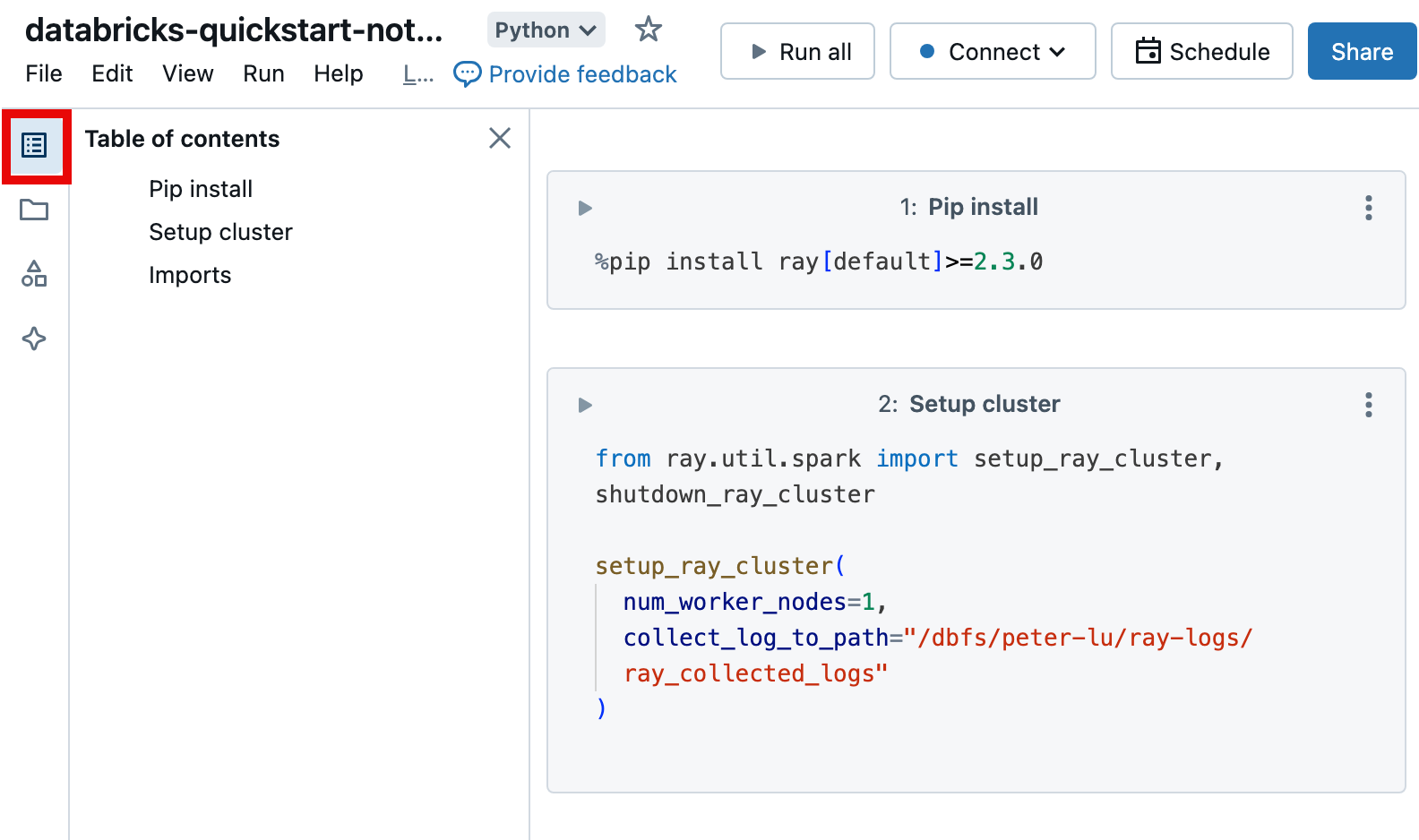Close the Table of contents panel

point(500,138)
